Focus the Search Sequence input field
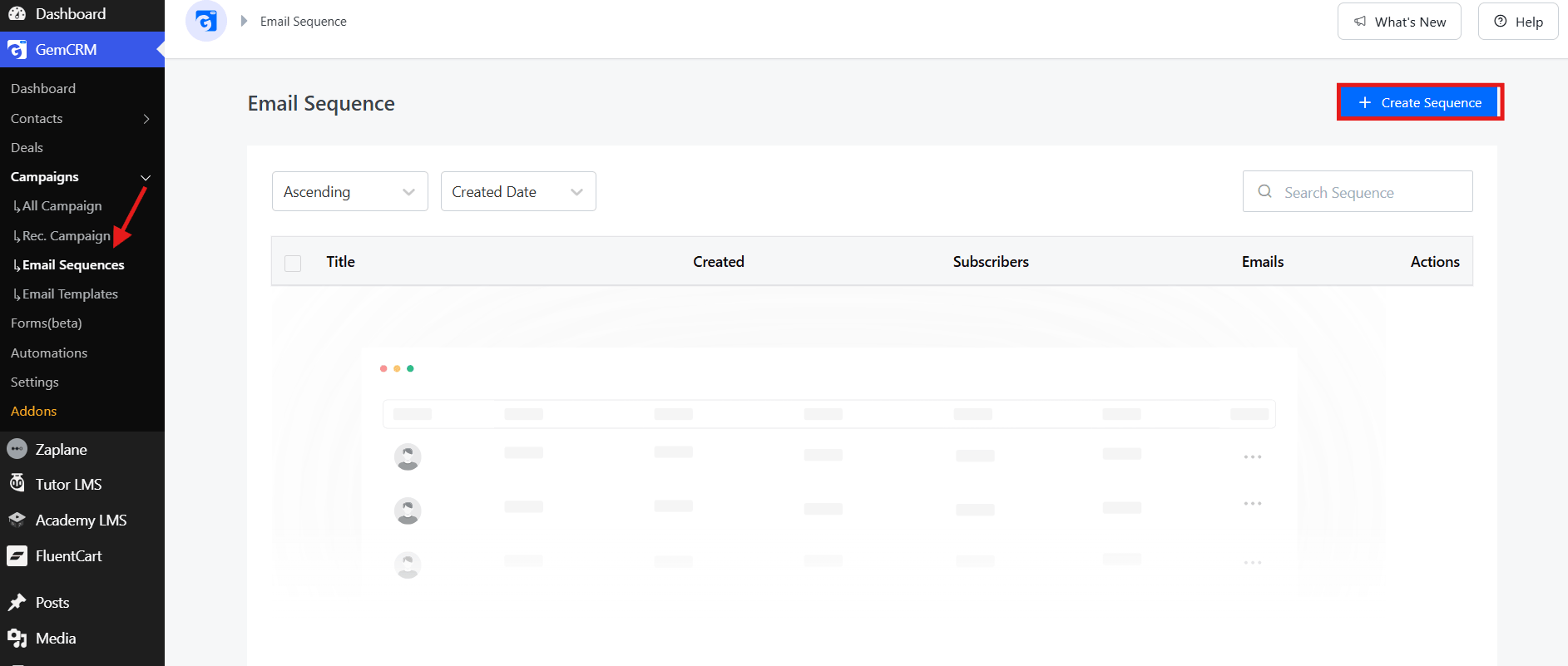 (1358, 191)
